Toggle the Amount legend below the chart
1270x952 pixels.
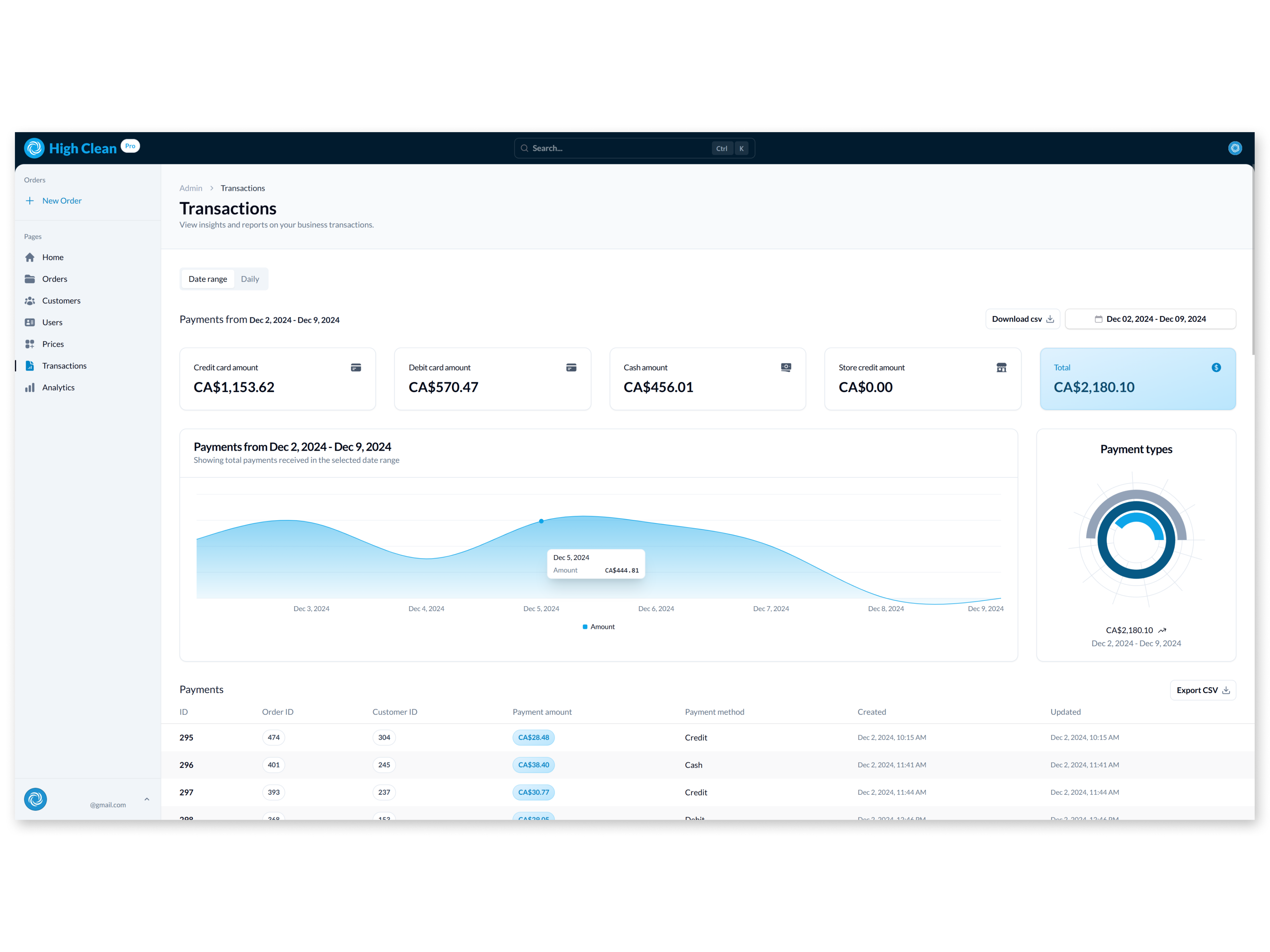598,627
